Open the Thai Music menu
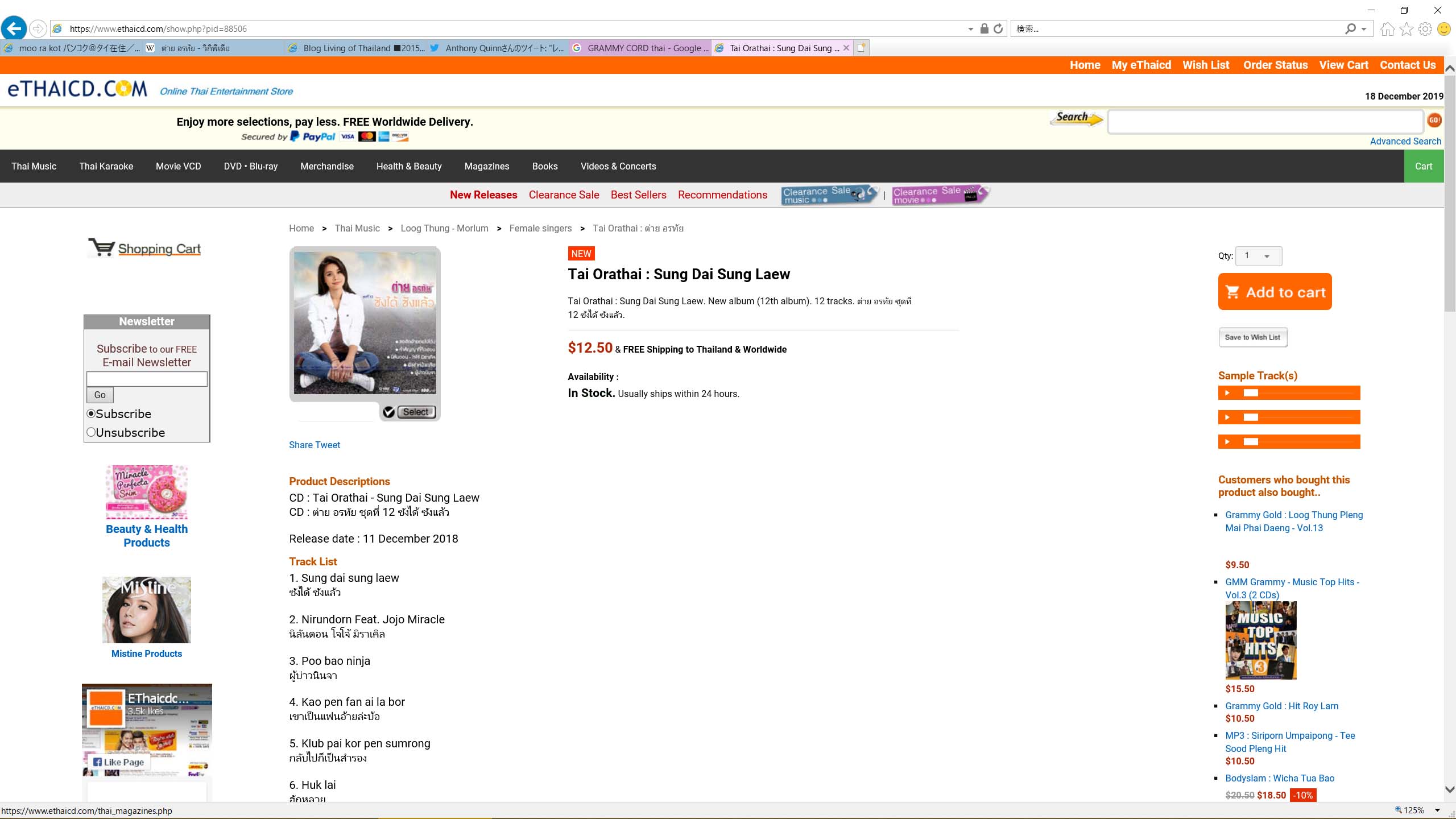This screenshot has width=1456, height=819. click(34, 166)
